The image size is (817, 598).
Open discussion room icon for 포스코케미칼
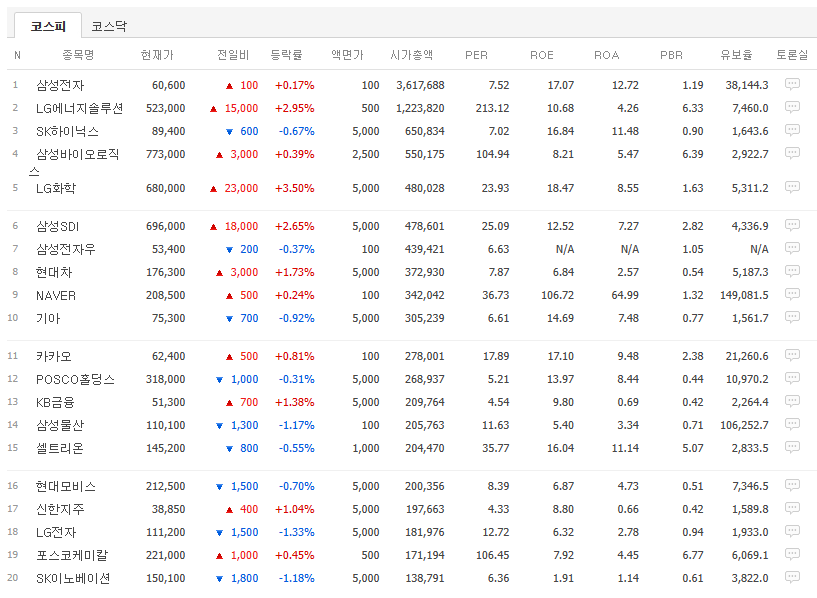click(x=792, y=554)
